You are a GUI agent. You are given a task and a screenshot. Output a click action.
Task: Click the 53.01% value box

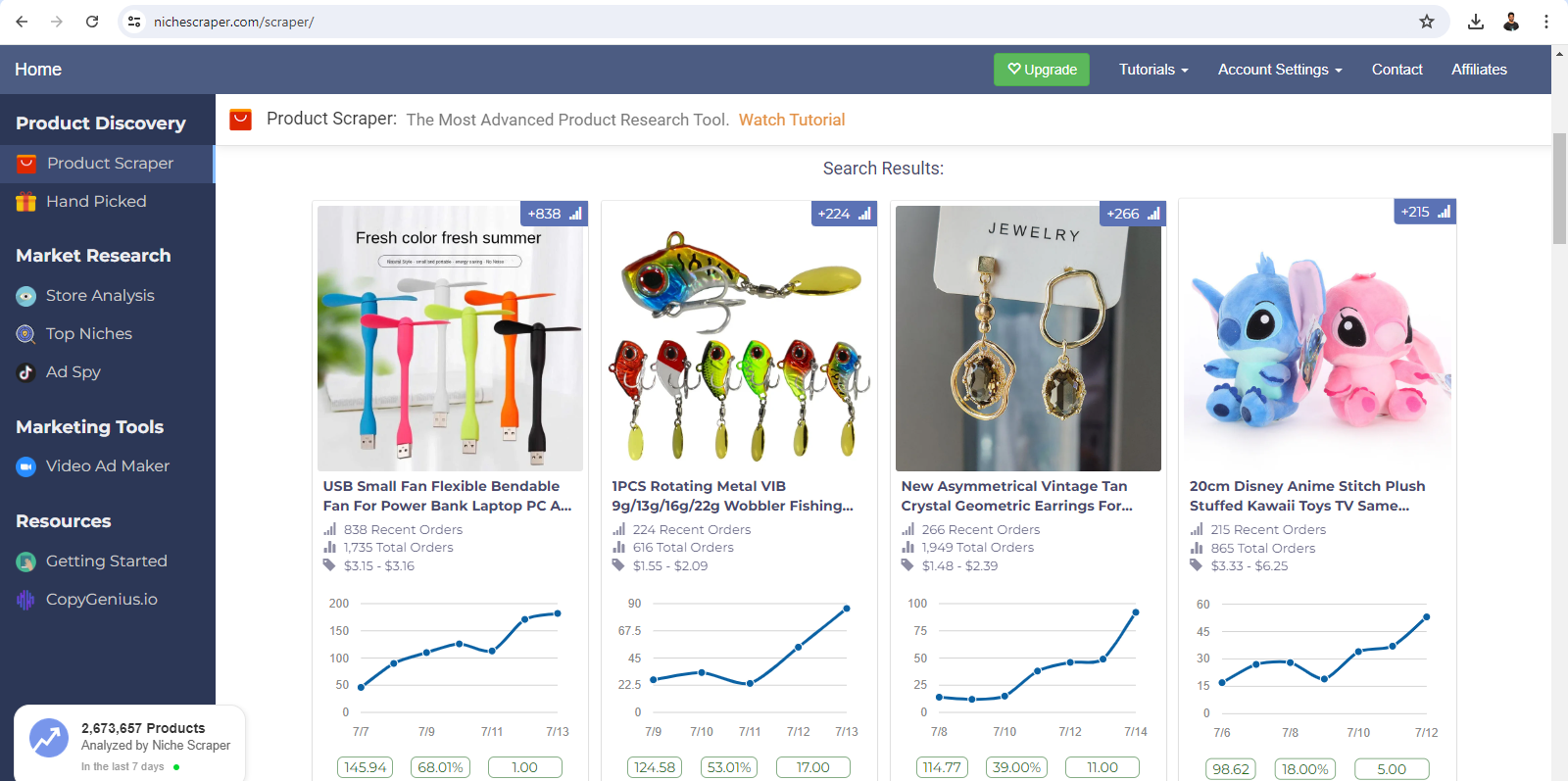(729, 767)
